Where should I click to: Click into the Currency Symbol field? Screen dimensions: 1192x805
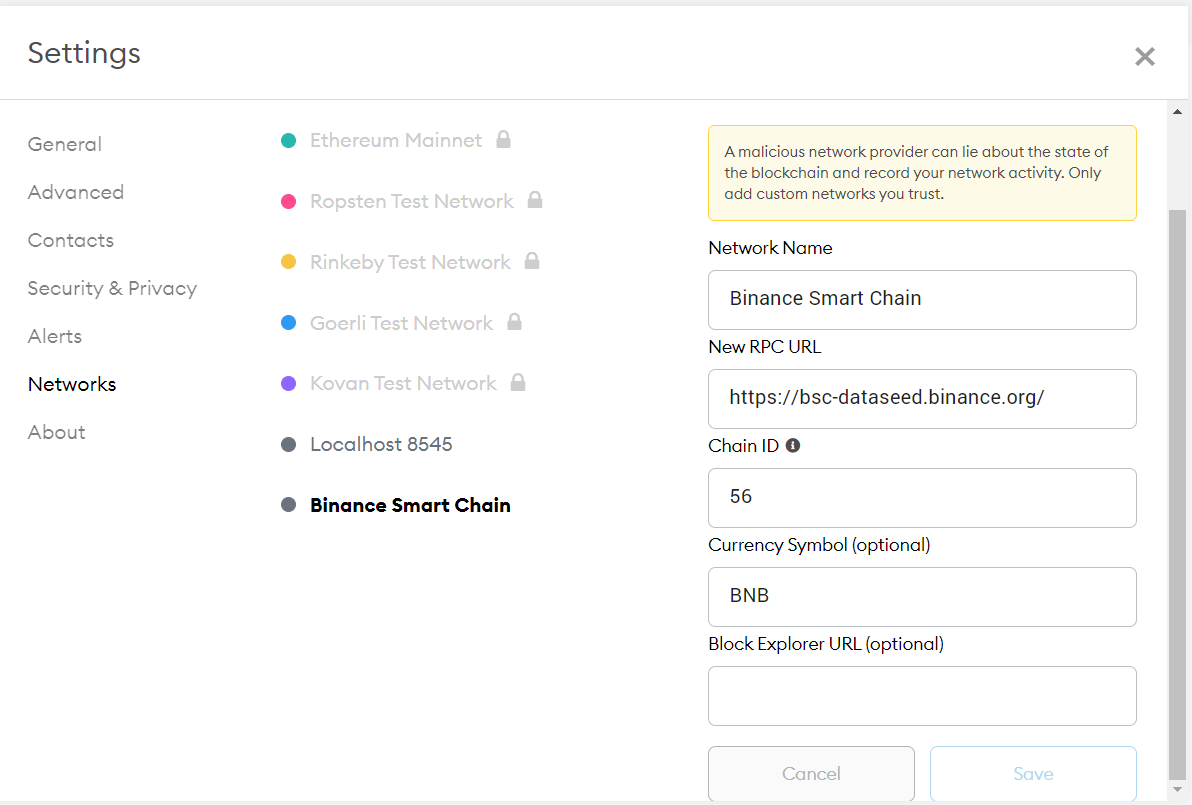click(922, 597)
